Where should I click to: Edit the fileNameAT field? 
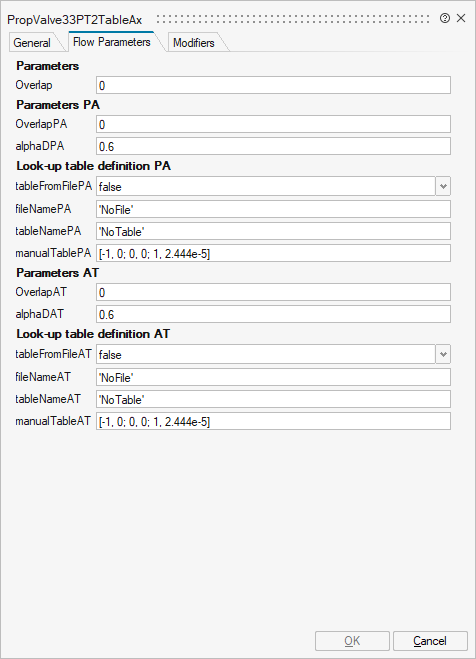274,377
